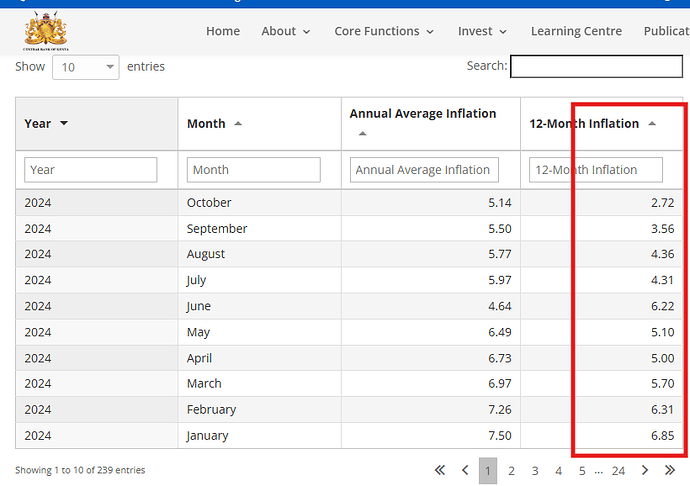The image size is (690, 486).
Task: Click the table Search input box
Action: [x=596, y=67]
